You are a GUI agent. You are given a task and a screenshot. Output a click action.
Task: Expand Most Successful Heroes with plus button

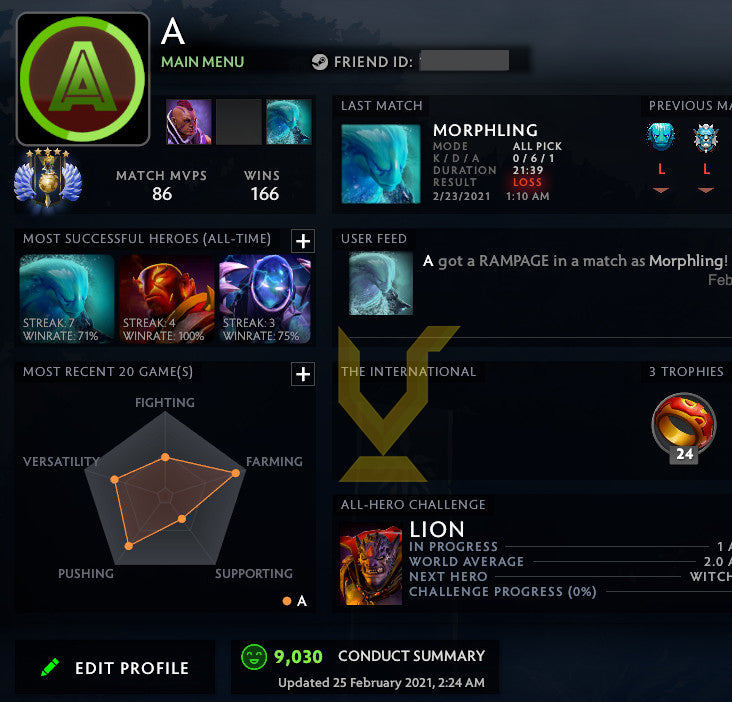pos(303,241)
